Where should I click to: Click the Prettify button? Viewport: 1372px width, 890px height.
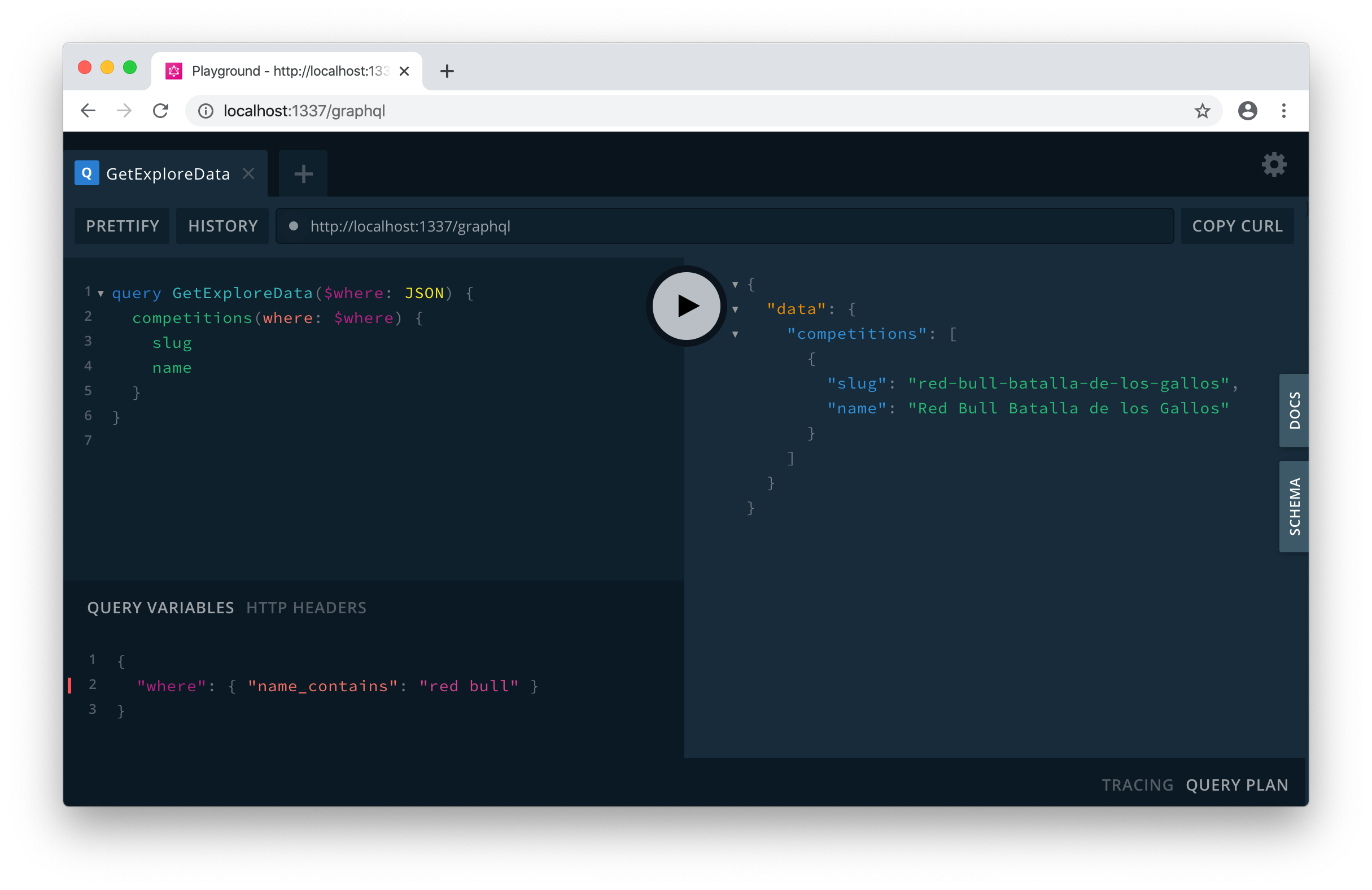pos(122,226)
